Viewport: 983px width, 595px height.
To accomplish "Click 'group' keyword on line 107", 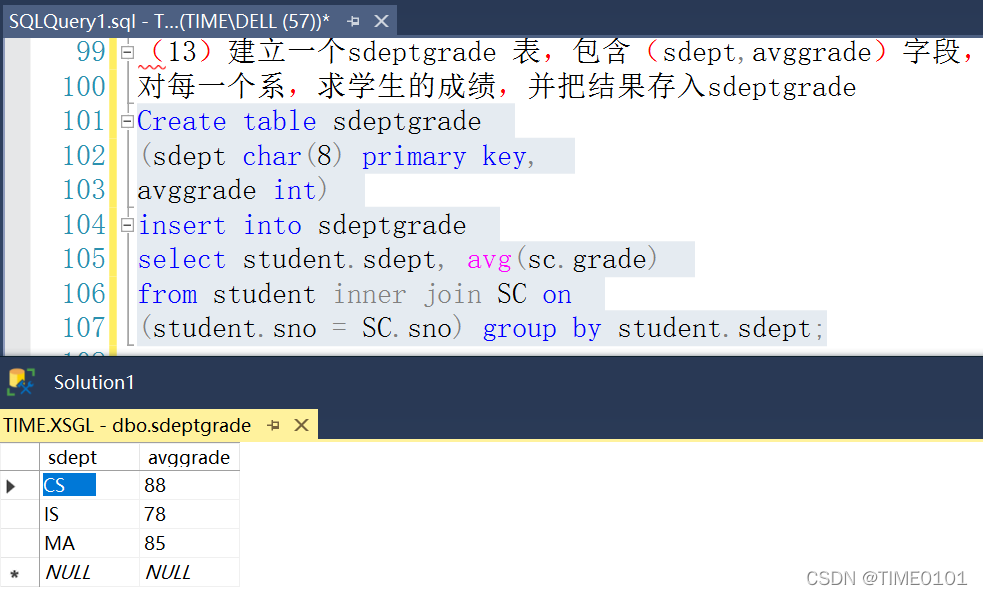I will (x=520, y=330).
